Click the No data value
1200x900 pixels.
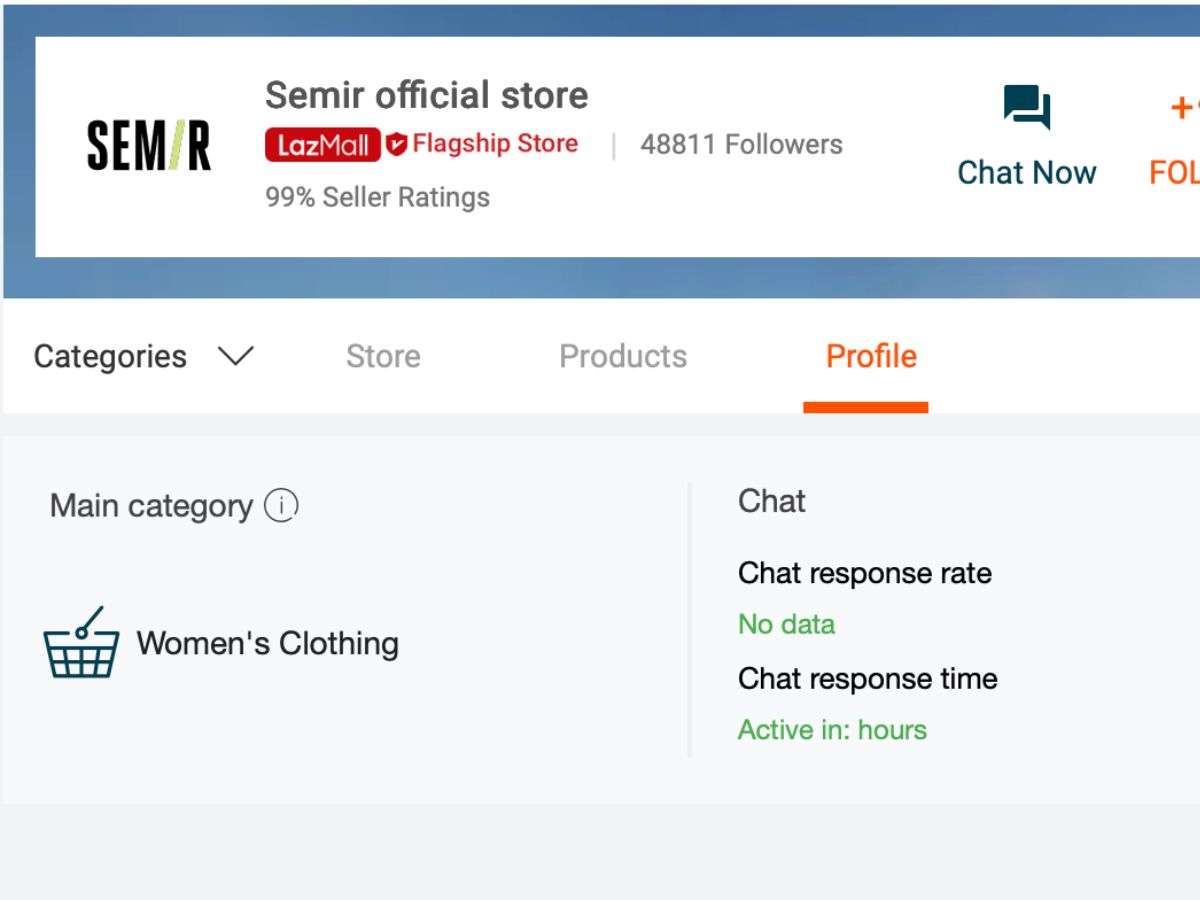(x=786, y=624)
